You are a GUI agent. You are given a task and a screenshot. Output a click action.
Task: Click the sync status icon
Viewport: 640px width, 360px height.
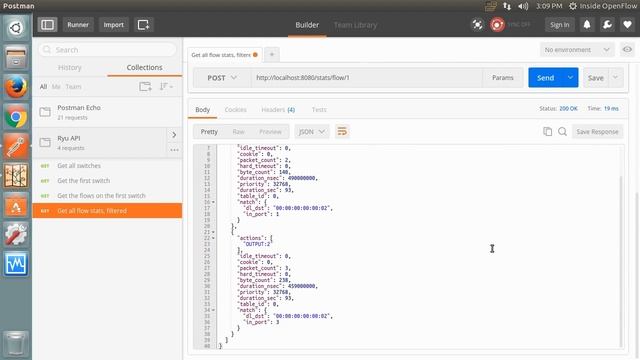497,25
